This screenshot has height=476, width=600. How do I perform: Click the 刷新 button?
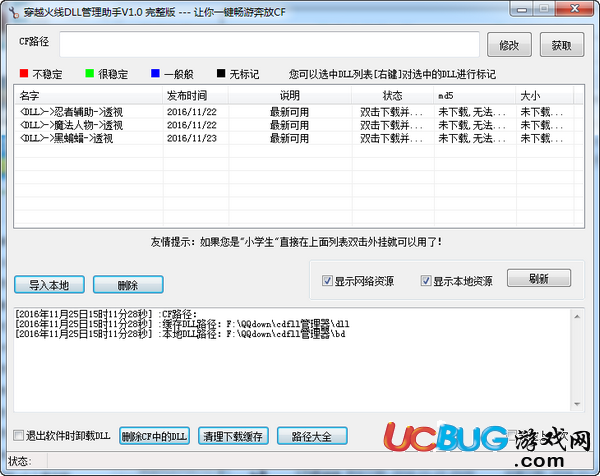tap(539, 278)
